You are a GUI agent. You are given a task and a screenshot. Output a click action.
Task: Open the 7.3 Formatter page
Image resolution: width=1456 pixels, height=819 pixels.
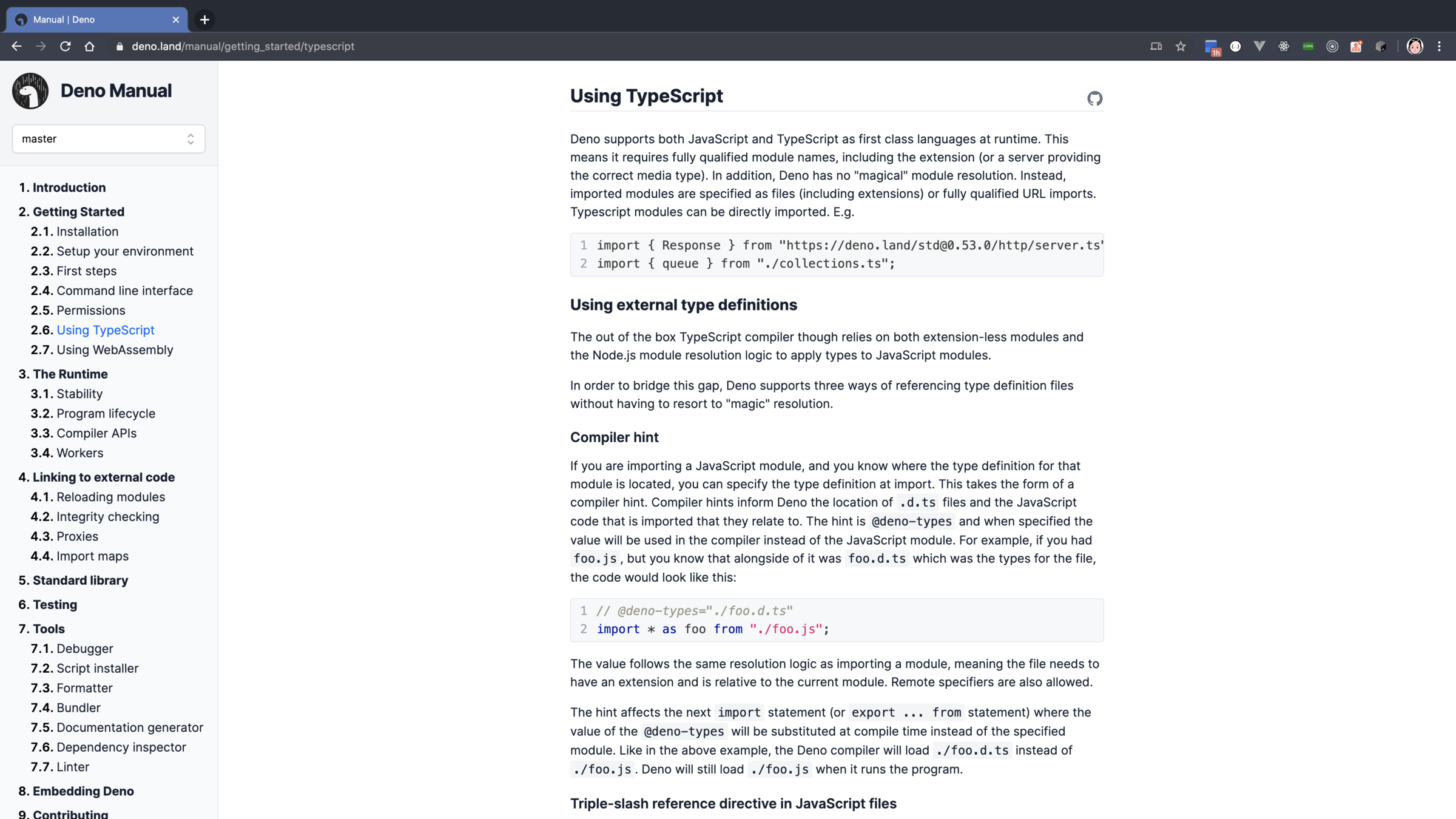pos(84,688)
